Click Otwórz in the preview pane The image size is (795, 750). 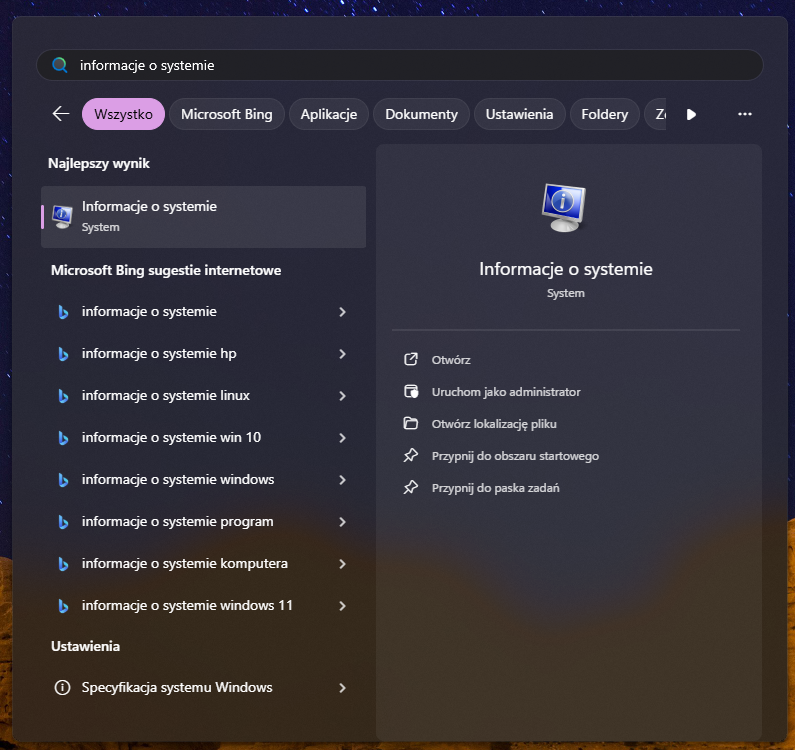(451, 360)
